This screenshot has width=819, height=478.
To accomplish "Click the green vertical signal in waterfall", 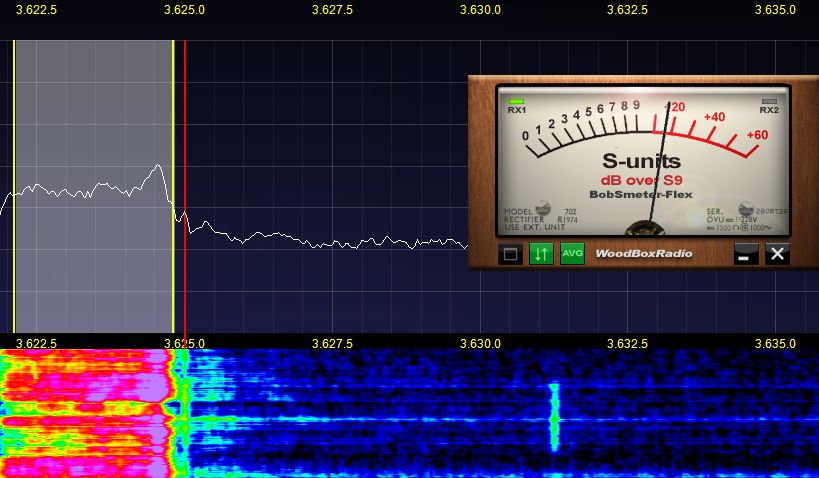I will (x=553, y=415).
